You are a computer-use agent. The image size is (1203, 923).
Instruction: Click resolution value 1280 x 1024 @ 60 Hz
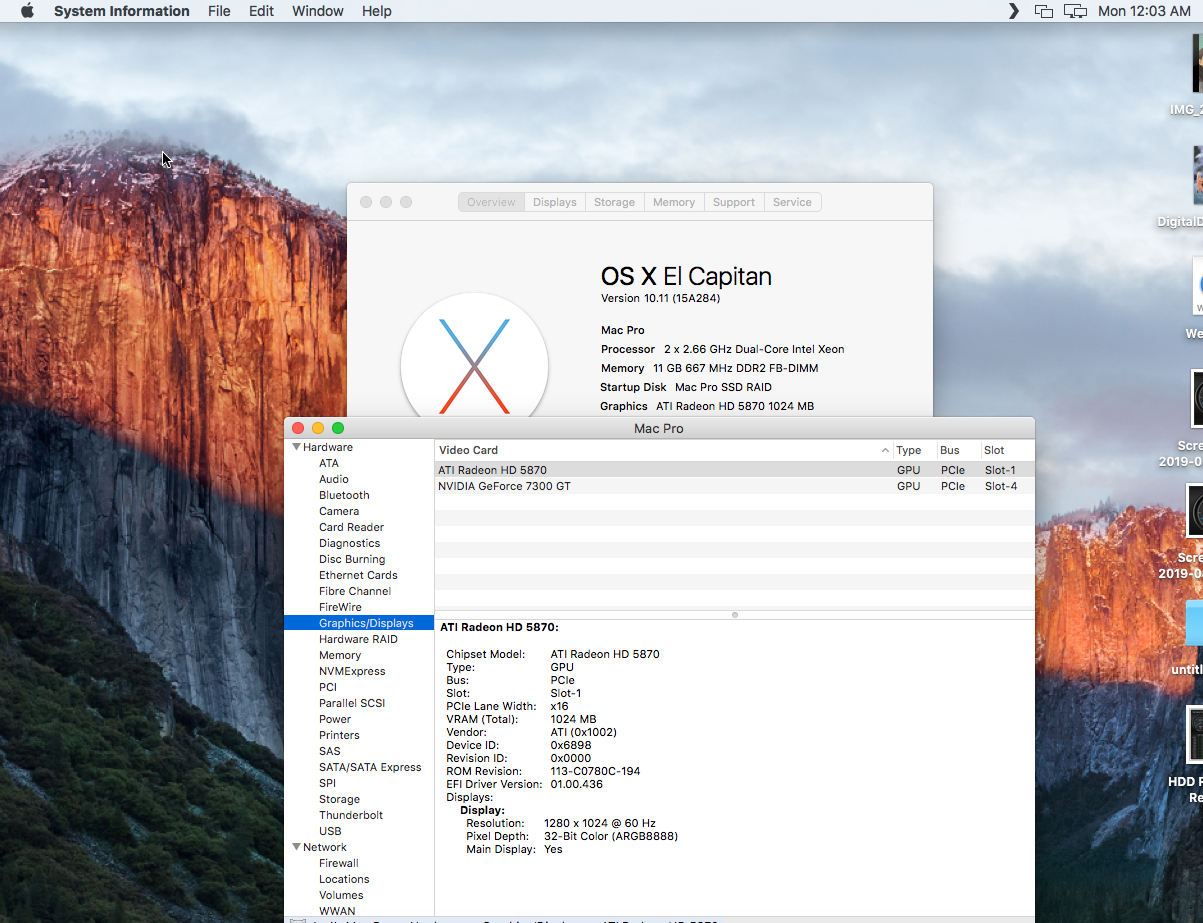[x=600, y=823]
